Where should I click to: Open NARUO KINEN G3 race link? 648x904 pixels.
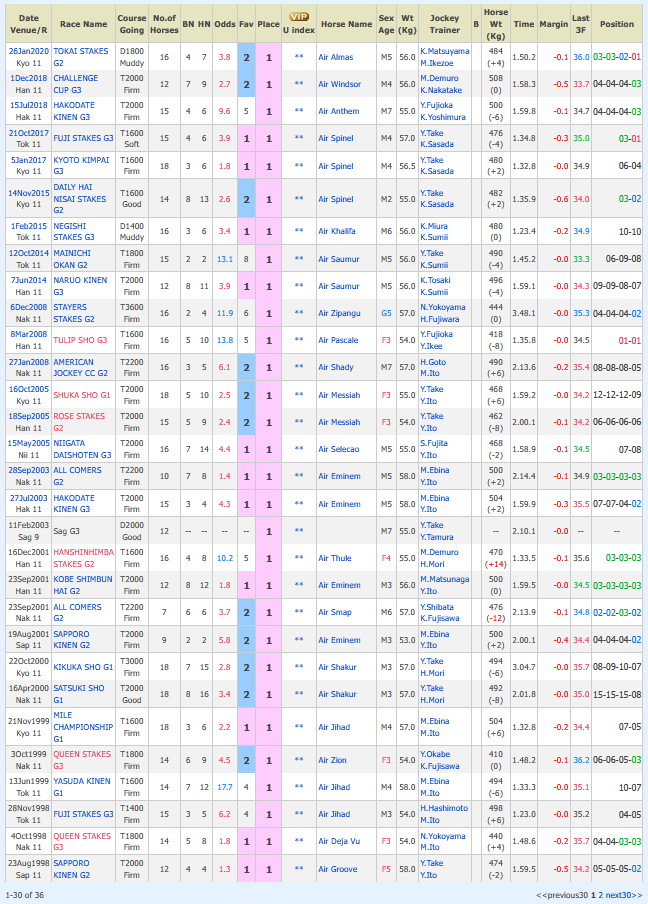point(80,286)
